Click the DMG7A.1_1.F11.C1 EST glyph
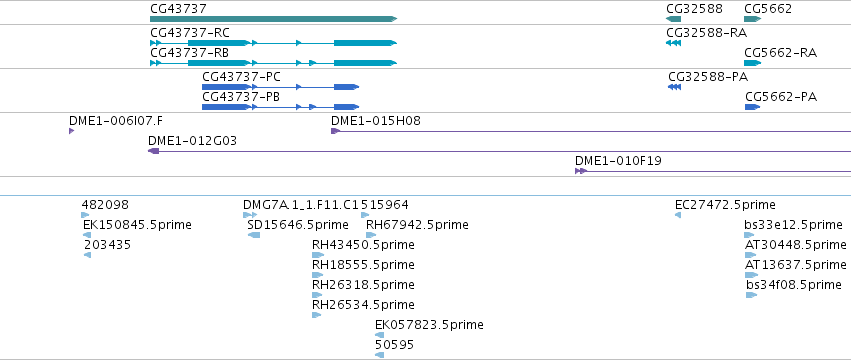Screen dimensions: 851x360 (x=250, y=215)
